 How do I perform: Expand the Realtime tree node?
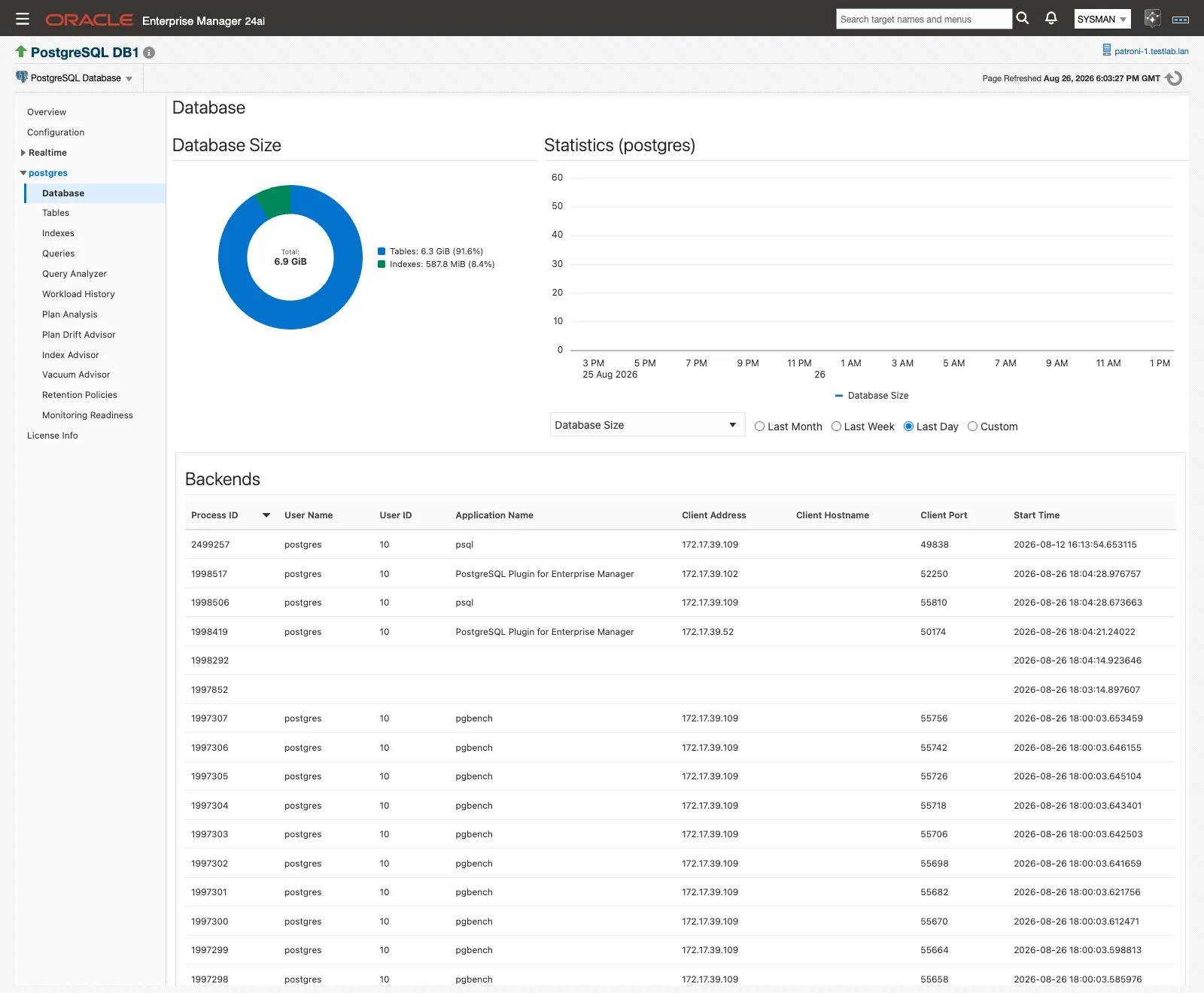[23, 153]
